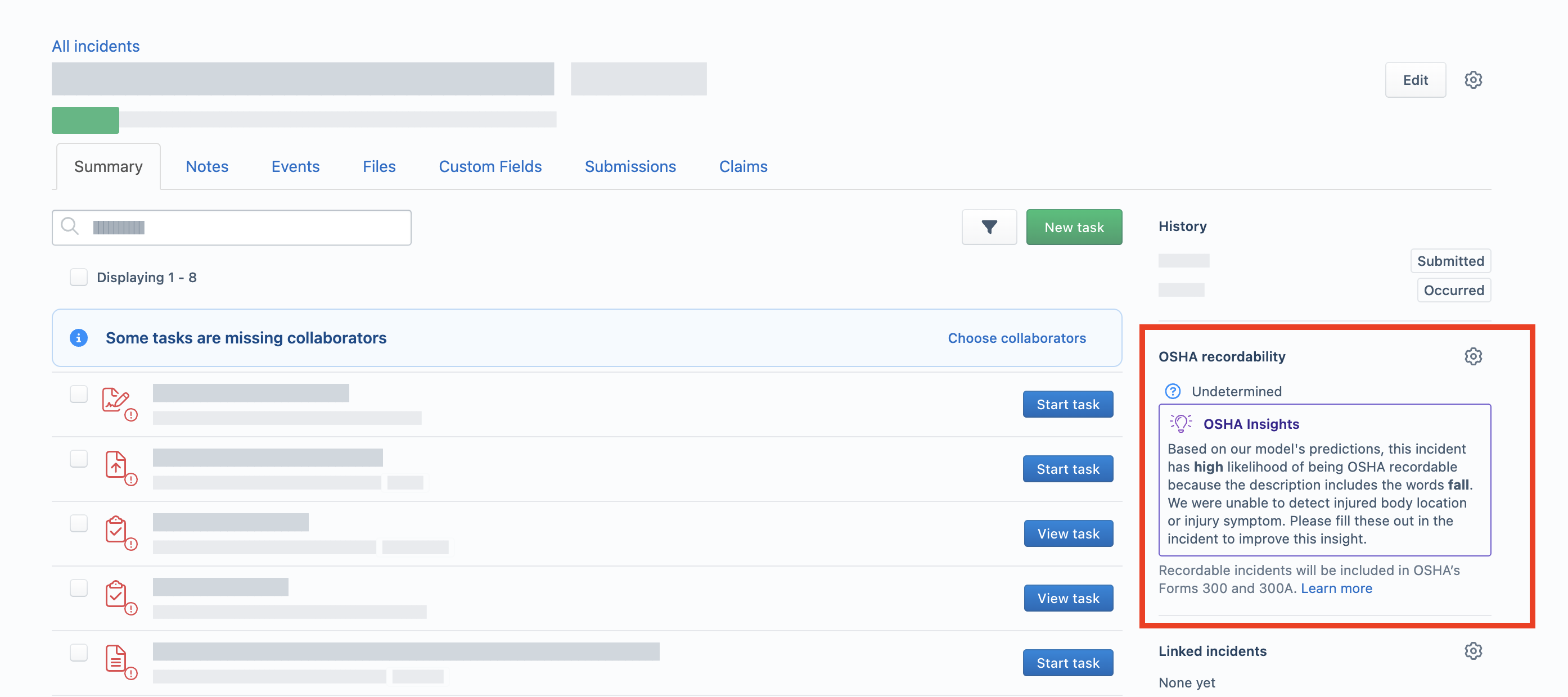This screenshot has width=1568, height=697.
Task: Click Start task on the second row
Action: point(1067,469)
